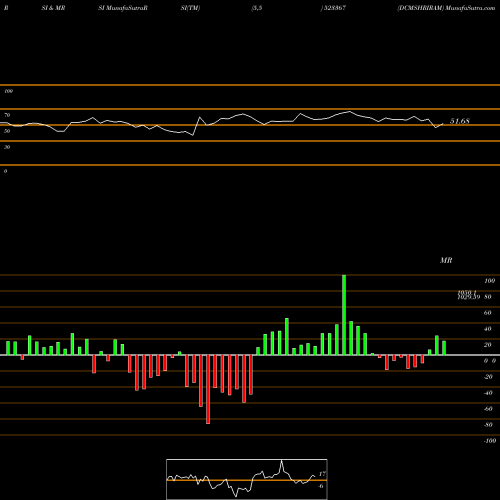Screen dimensions: 500x500
Task: Click the 'SI MunafaSutraR' header text
Action: click(123, 8)
